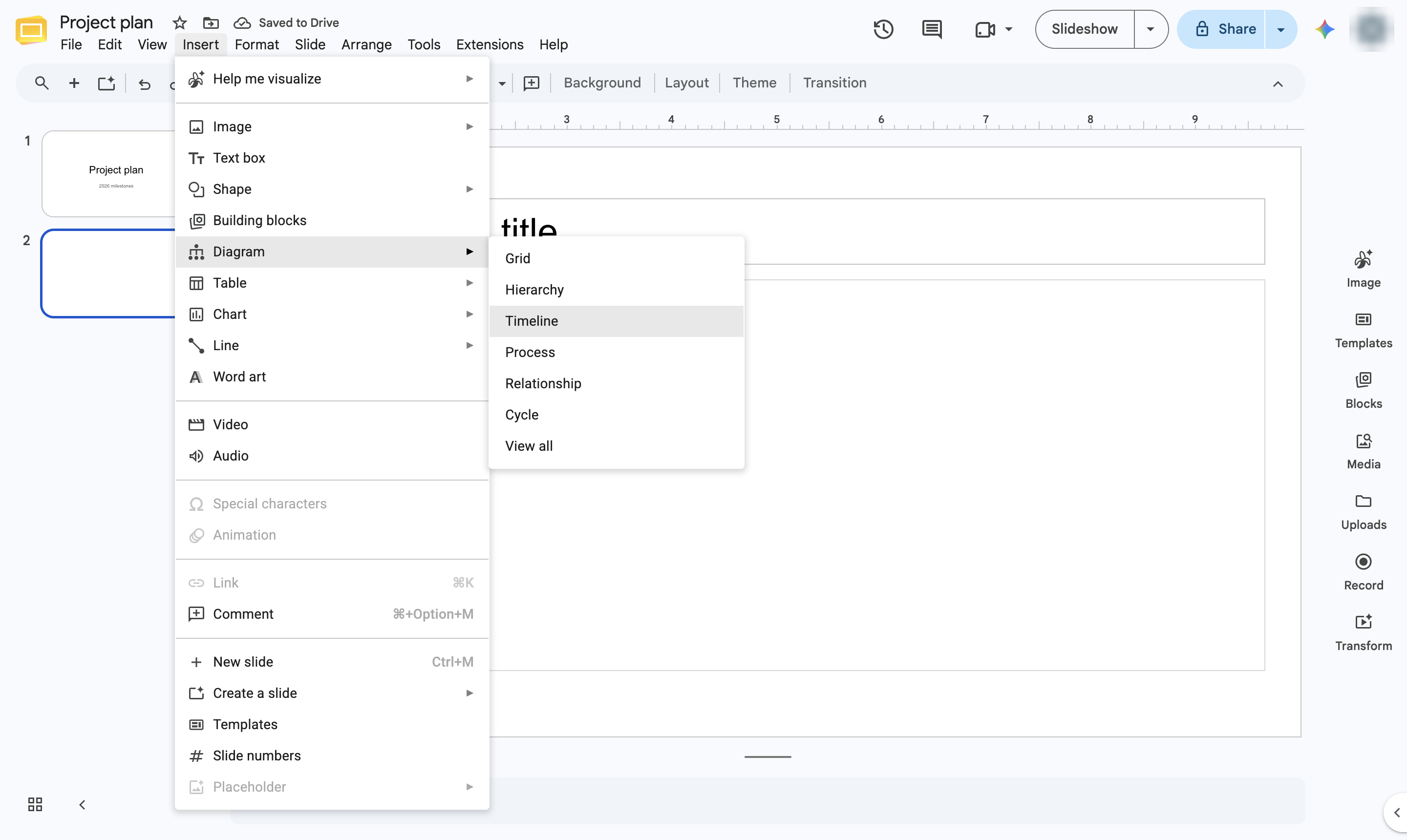Click Building blocks menu entry
The image size is (1407, 840).
point(332,220)
